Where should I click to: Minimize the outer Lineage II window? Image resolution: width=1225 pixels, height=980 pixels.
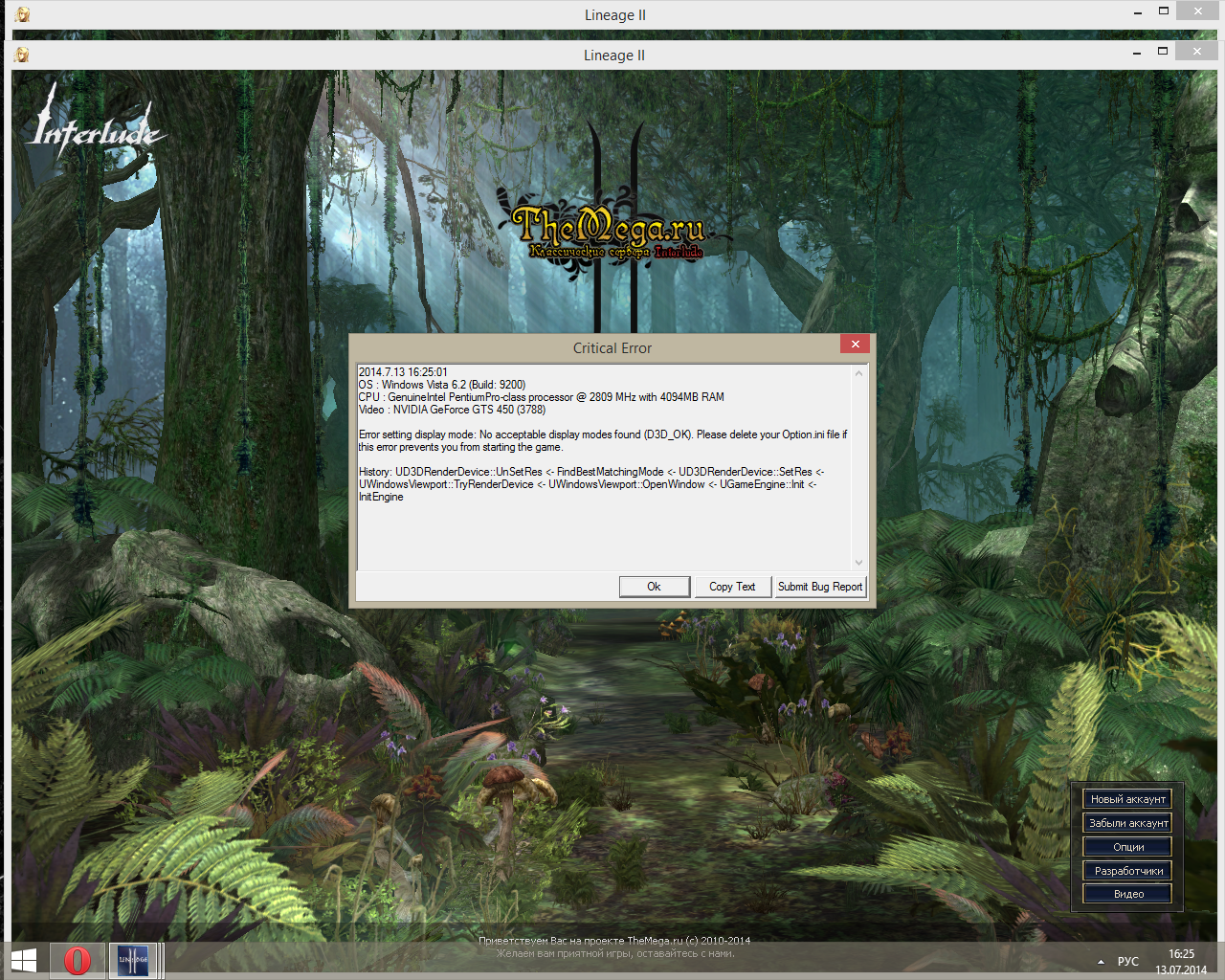point(1138,12)
